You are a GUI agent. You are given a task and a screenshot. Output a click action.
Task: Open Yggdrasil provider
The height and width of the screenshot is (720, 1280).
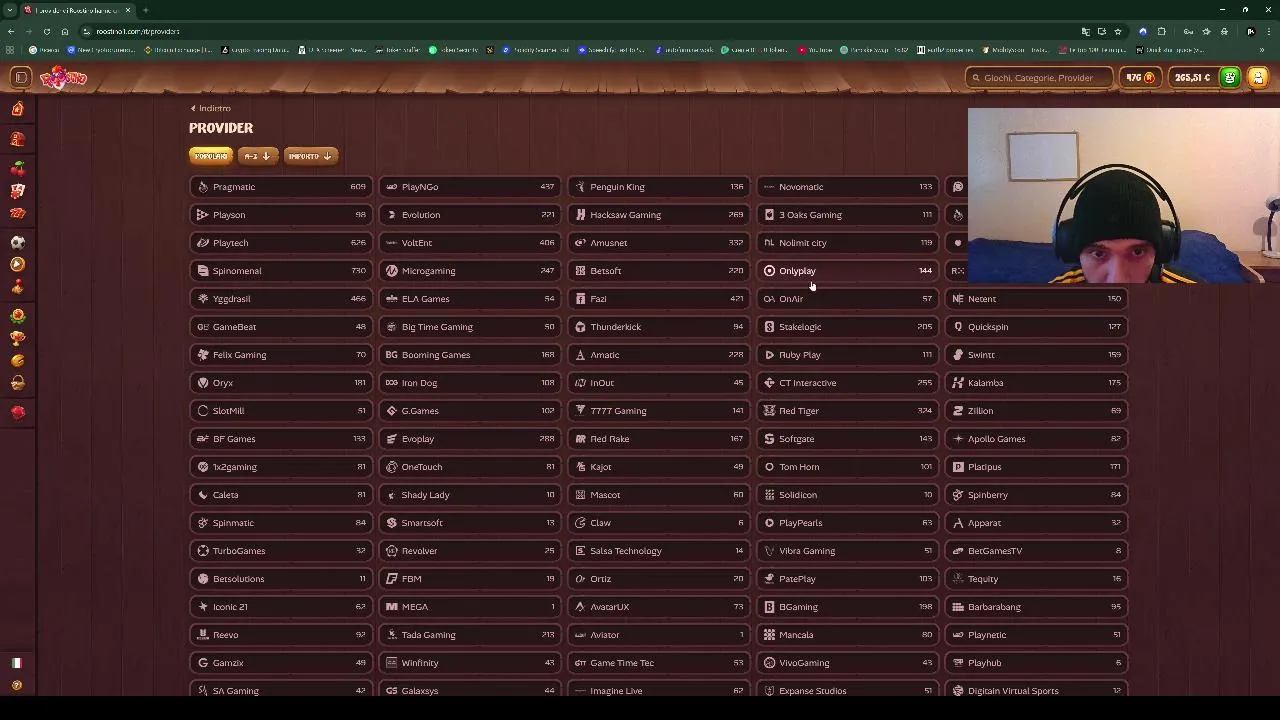280,299
